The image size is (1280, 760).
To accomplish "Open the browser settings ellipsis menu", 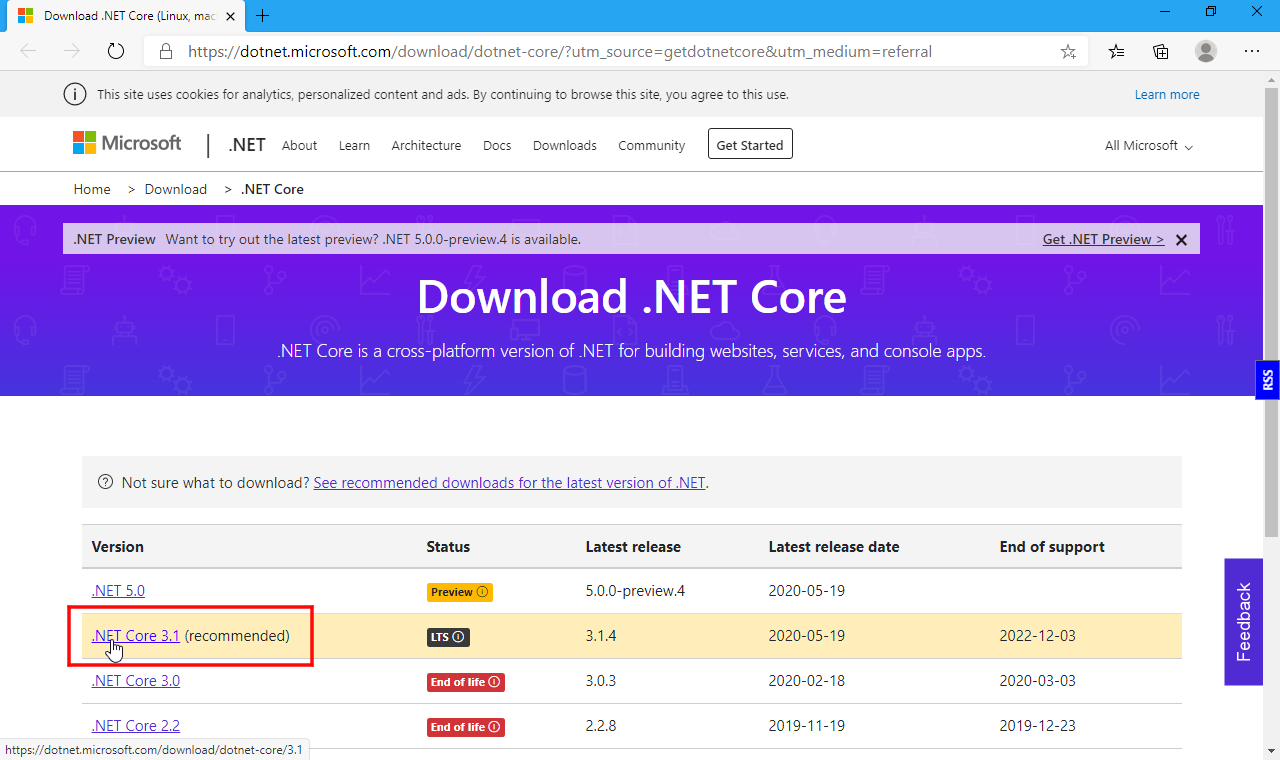I will (1251, 52).
